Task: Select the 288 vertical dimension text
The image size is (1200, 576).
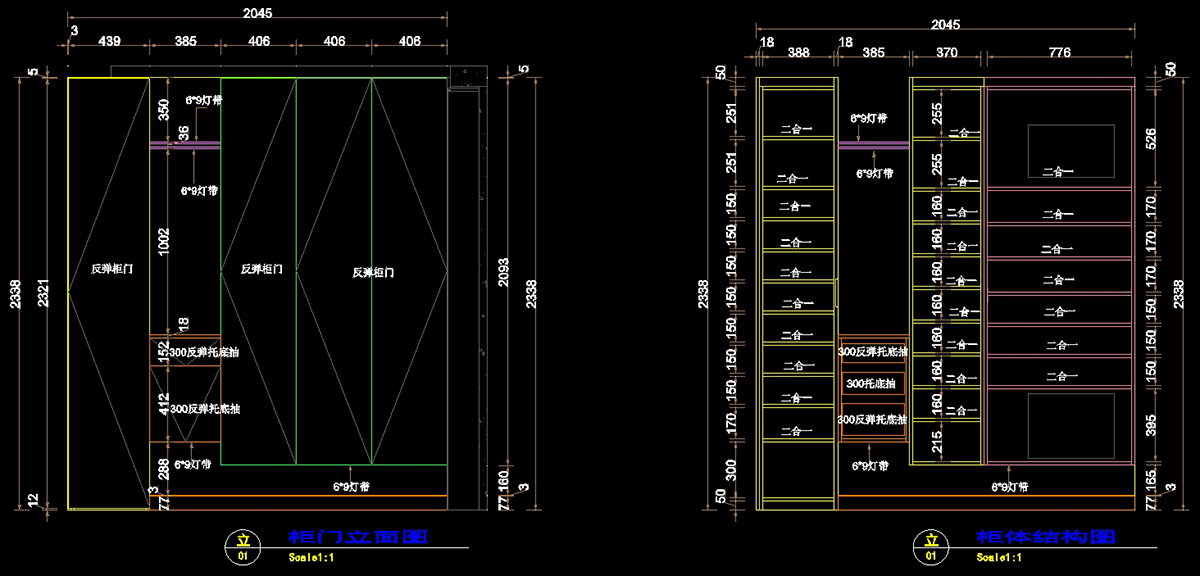Action: (164, 469)
